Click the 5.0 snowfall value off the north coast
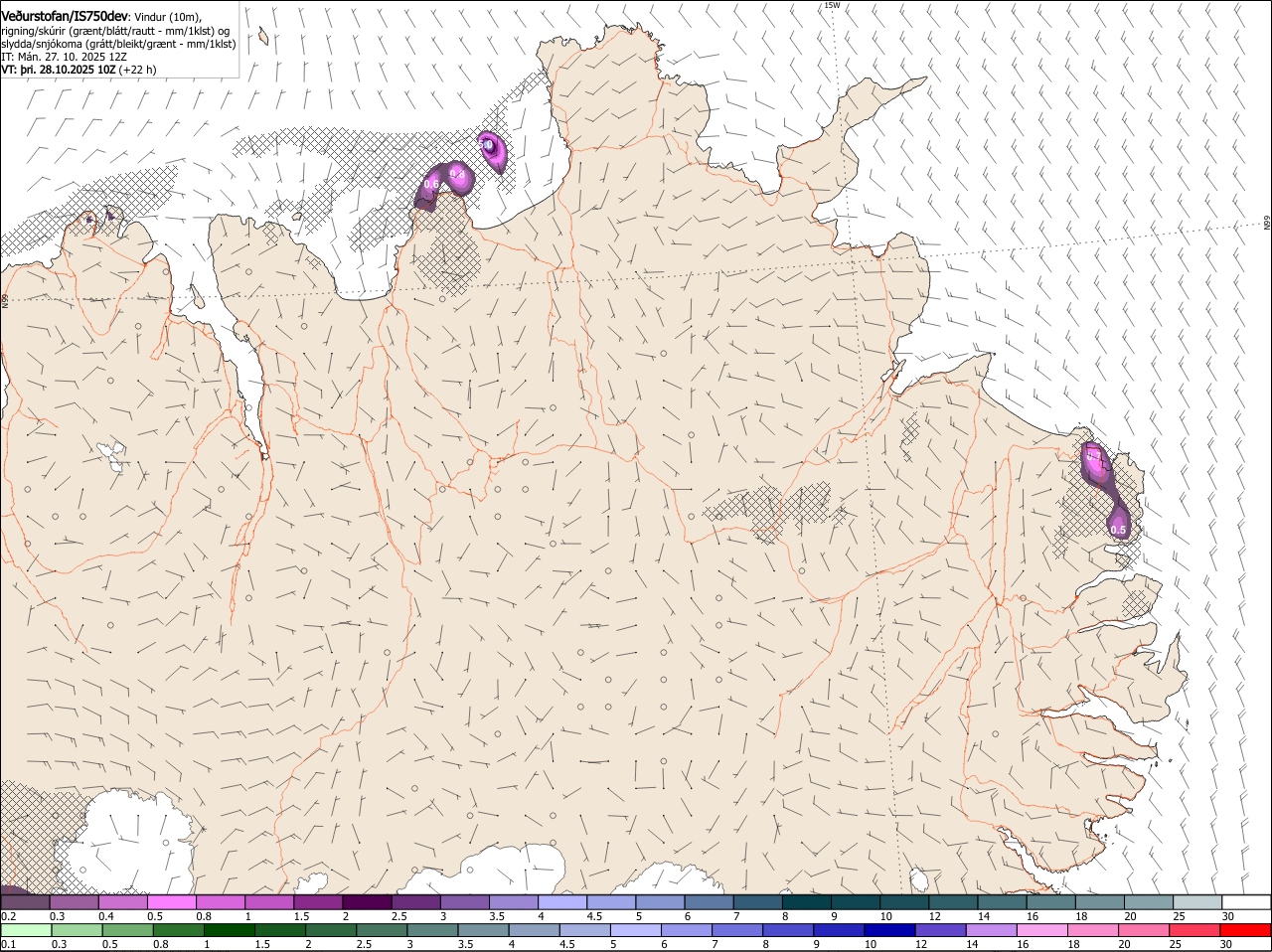Image resolution: width=1272 pixels, height=952 pixels. pos(487,145)
